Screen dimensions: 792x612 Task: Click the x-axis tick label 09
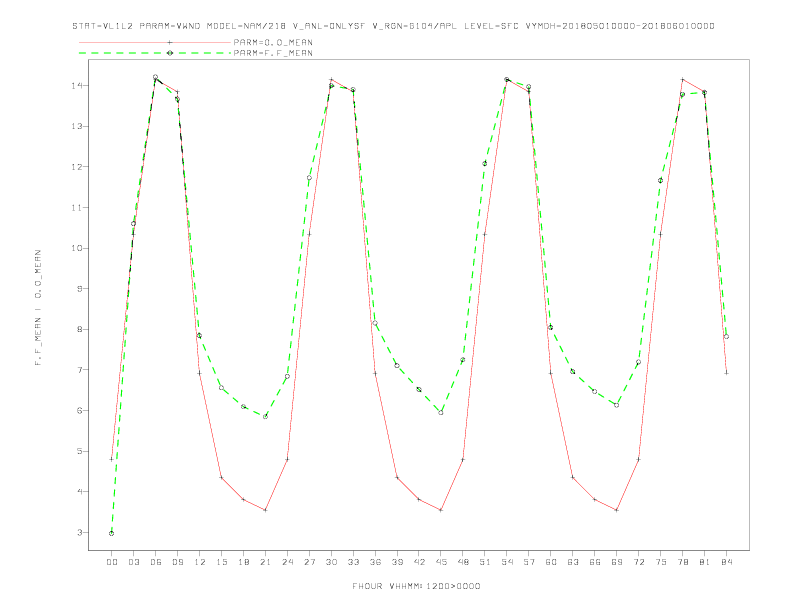(177, 562)
